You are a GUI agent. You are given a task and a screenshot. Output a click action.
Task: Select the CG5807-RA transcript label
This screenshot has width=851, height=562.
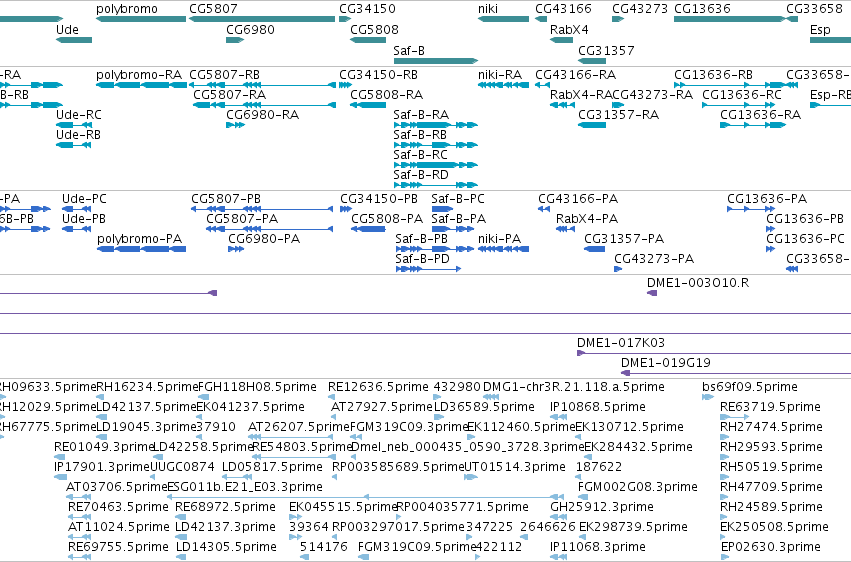(230, 94)
